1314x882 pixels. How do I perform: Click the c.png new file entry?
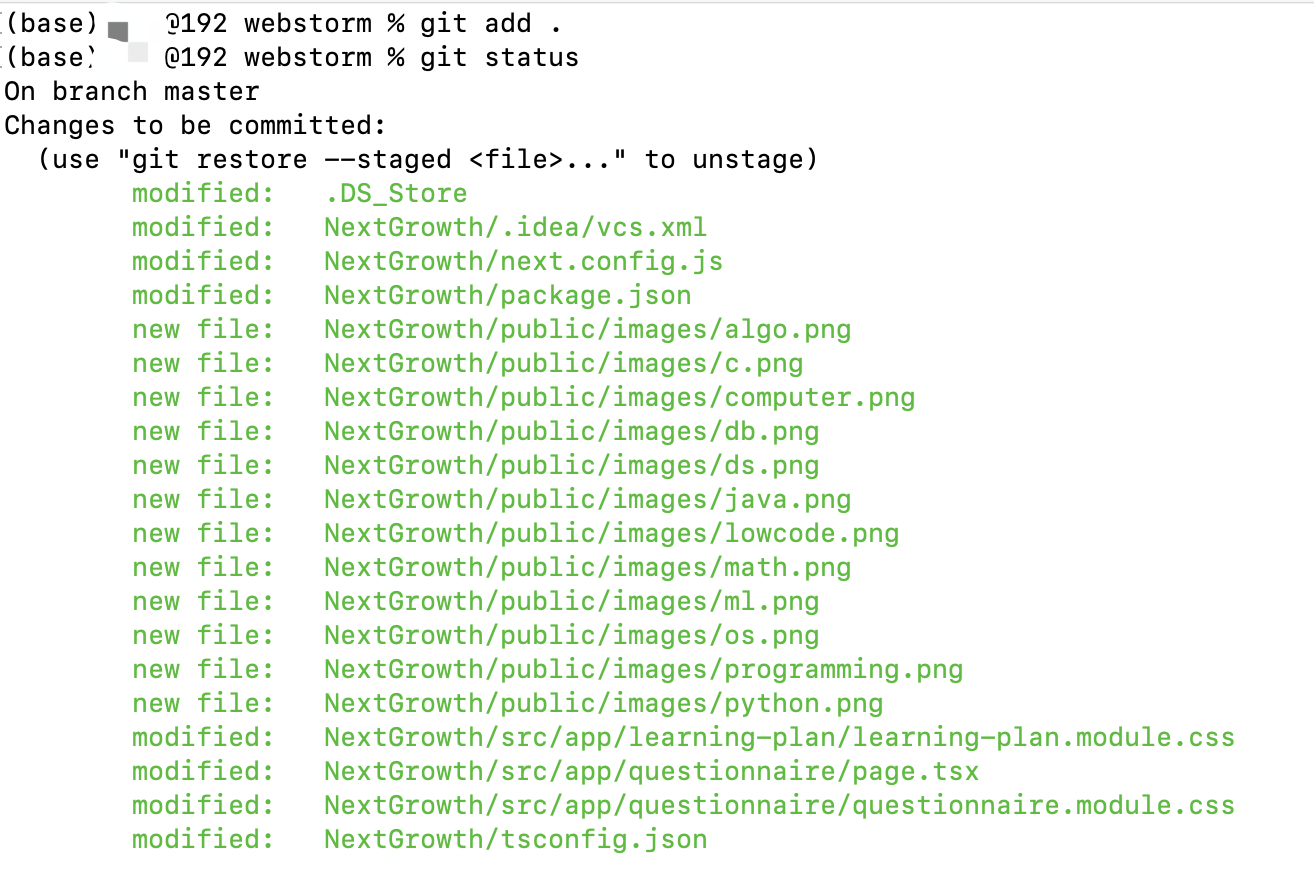(x=563, y=363)
